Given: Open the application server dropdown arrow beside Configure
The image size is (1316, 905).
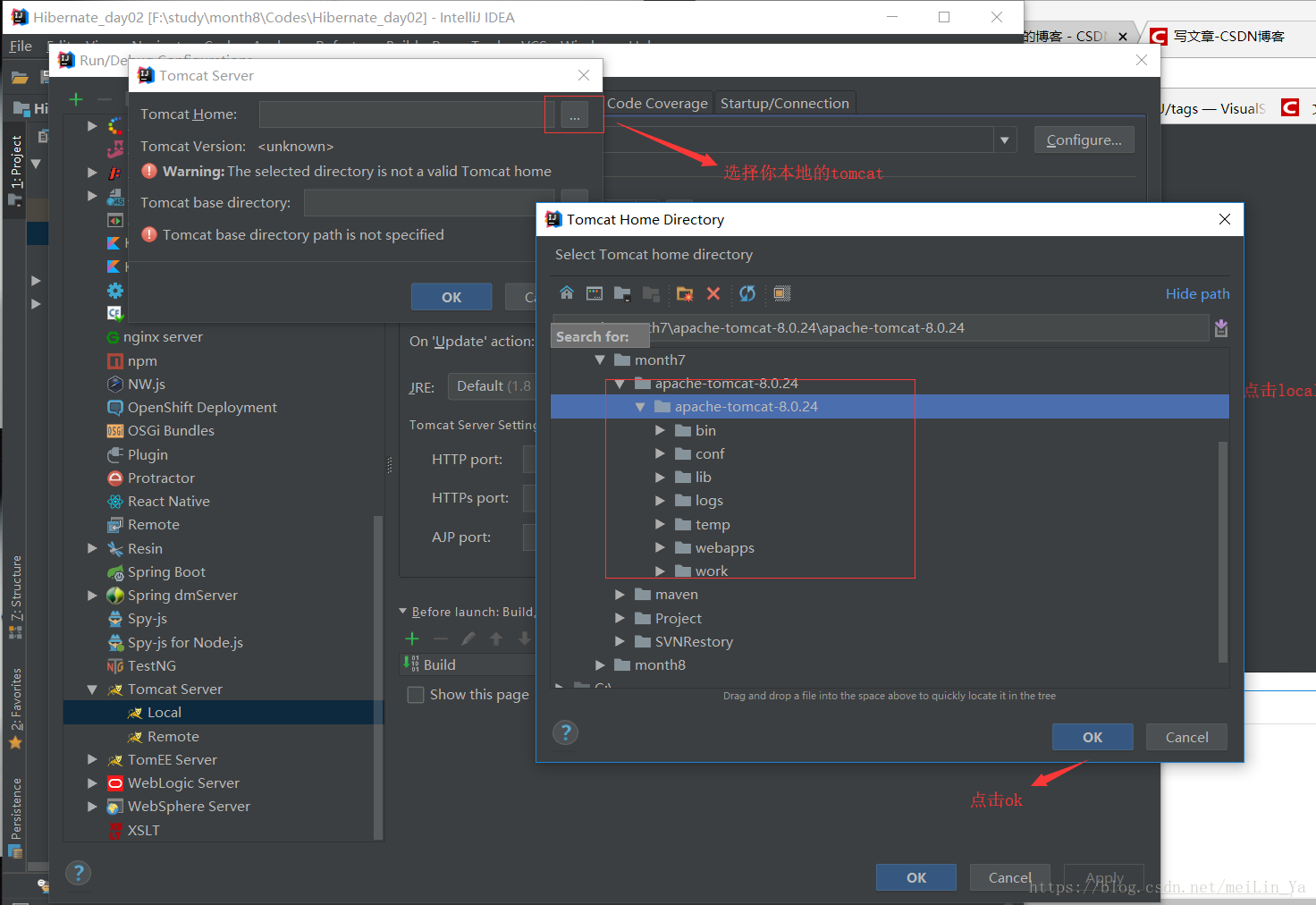Looking at the screenshot, I should pos(1005,140).
